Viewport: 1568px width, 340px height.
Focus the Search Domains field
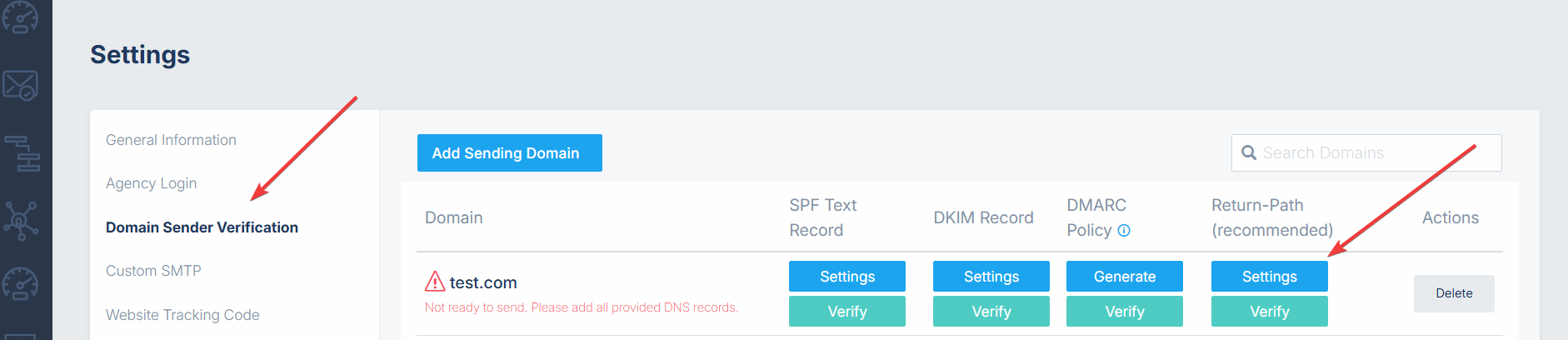pos(1366,153)
